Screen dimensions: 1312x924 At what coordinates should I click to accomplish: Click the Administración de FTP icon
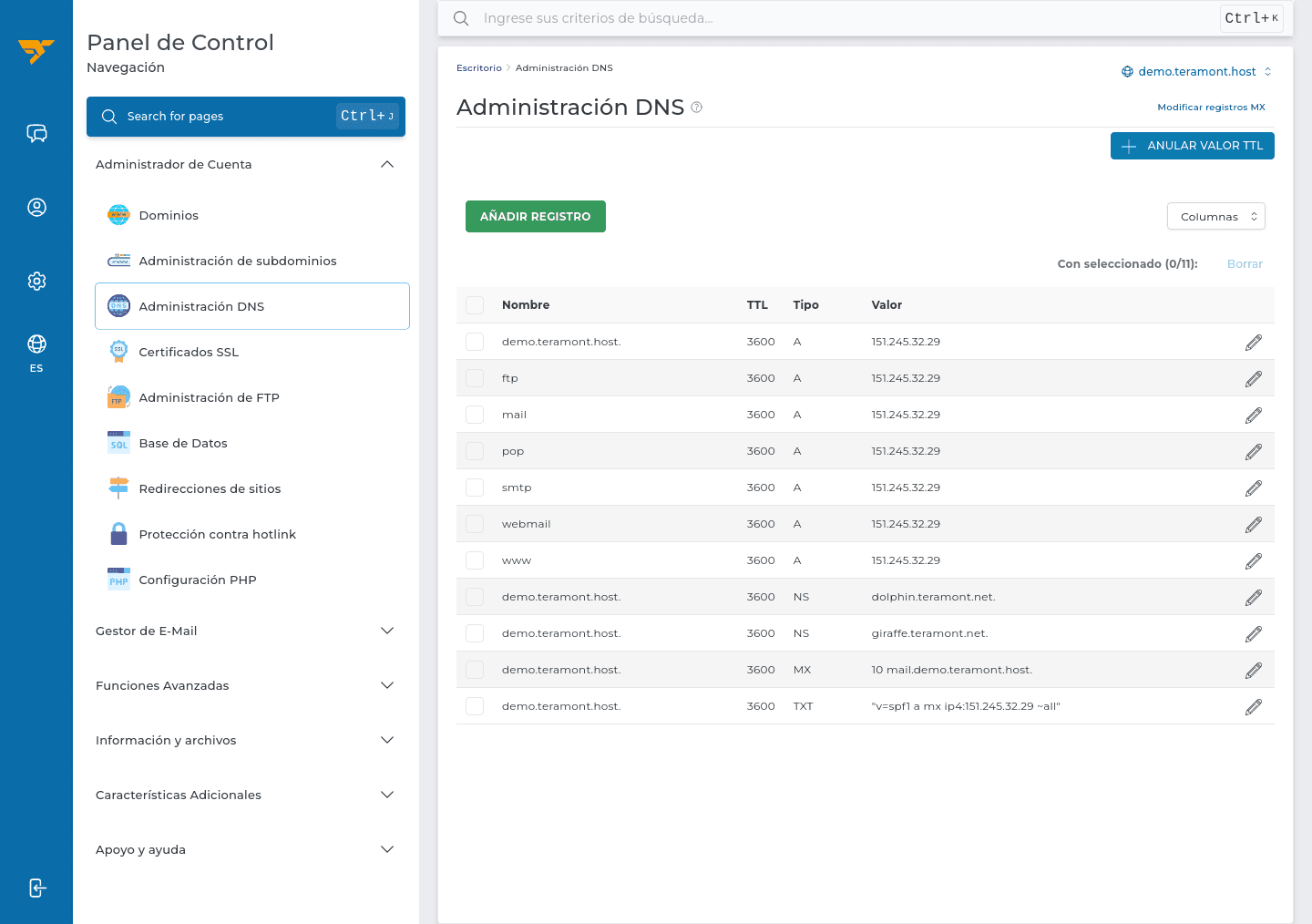pyautogui.click(x=118, y=397)
